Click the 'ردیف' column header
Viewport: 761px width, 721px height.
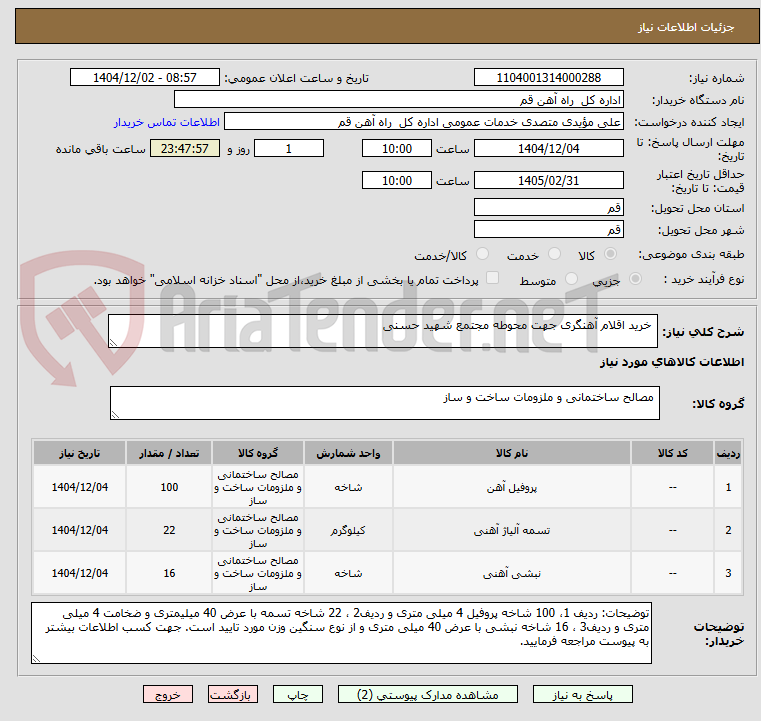(728, 453)
